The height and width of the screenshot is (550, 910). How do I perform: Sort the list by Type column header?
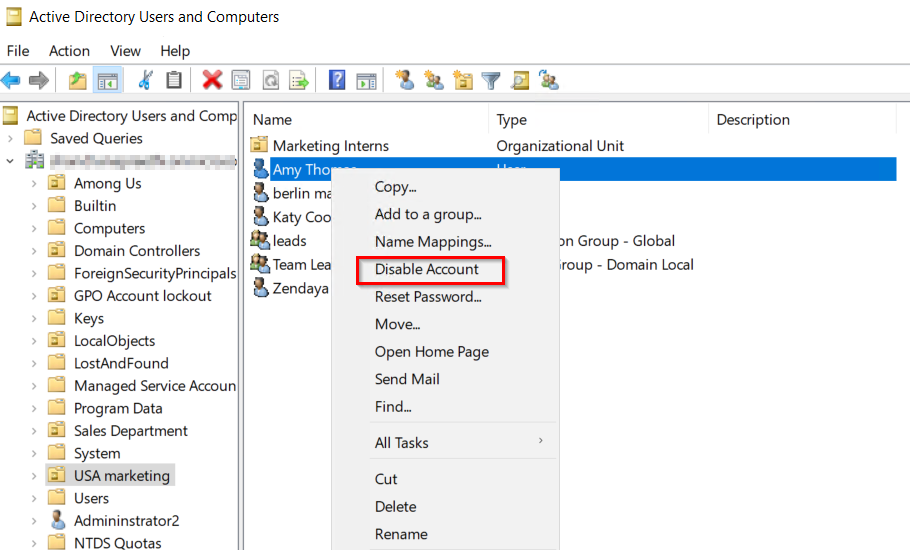click(512, 120)
